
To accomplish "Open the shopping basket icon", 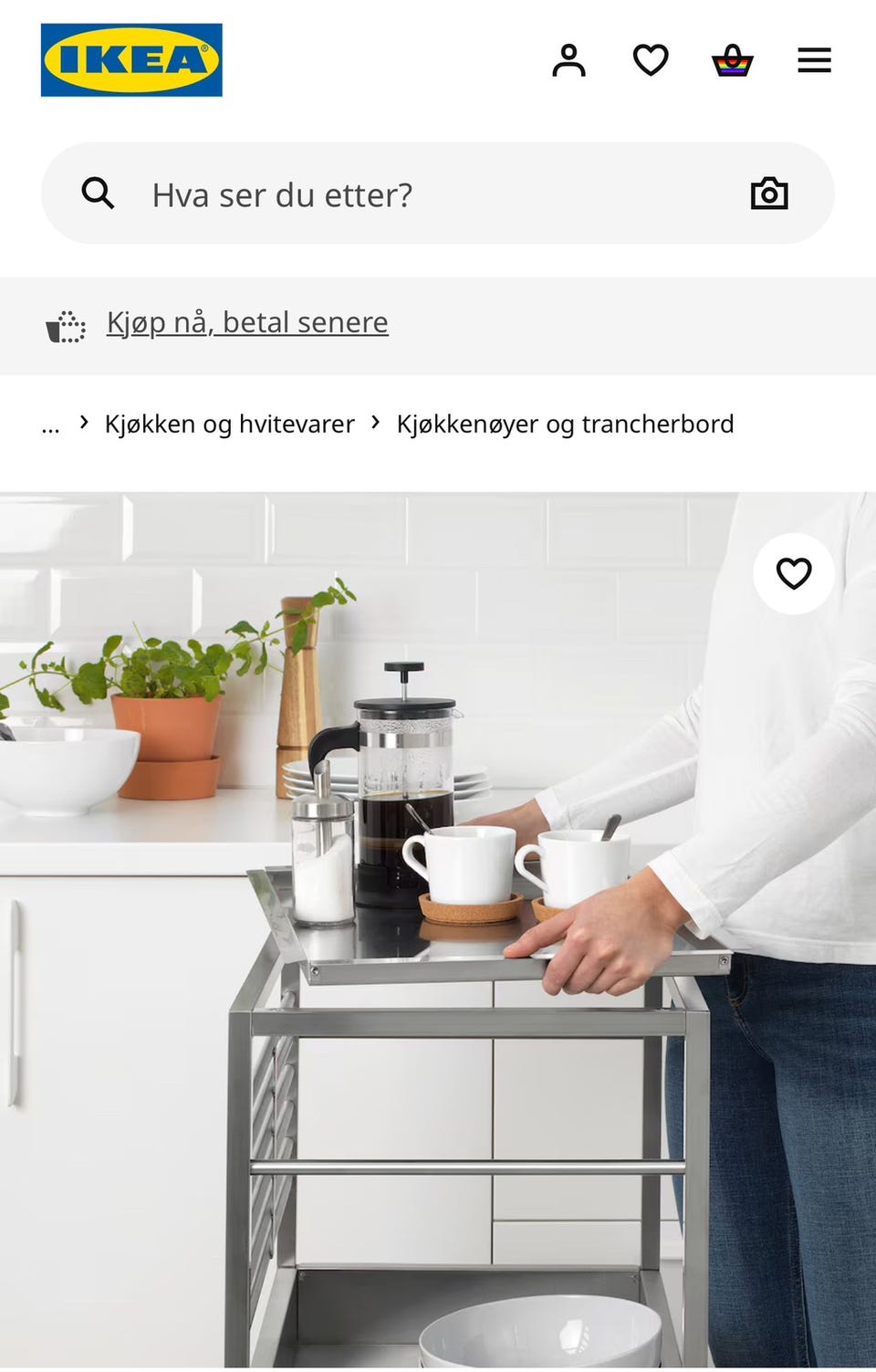I will coord(732,60).
